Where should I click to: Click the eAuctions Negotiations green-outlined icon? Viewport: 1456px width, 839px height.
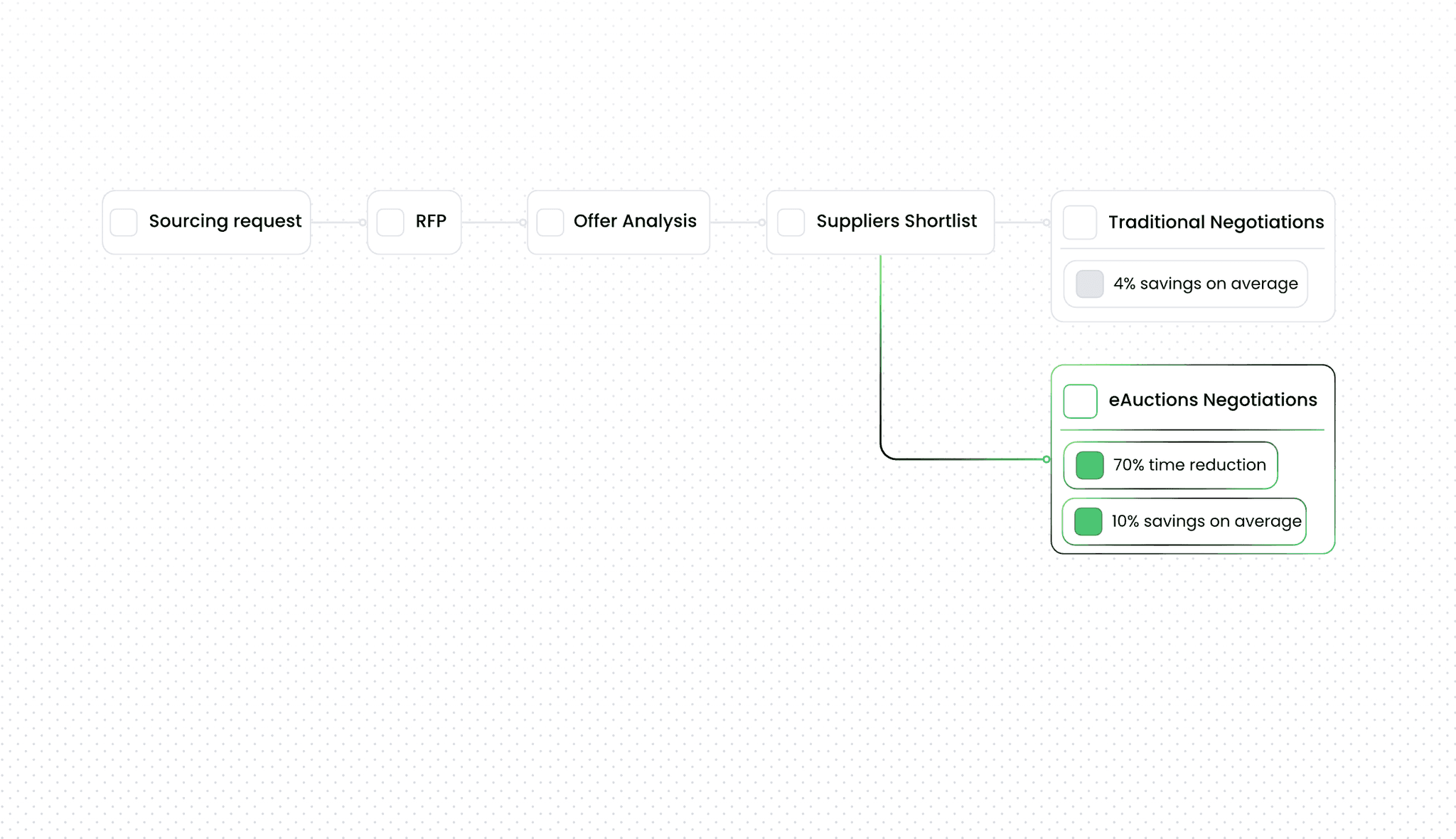1080,401
